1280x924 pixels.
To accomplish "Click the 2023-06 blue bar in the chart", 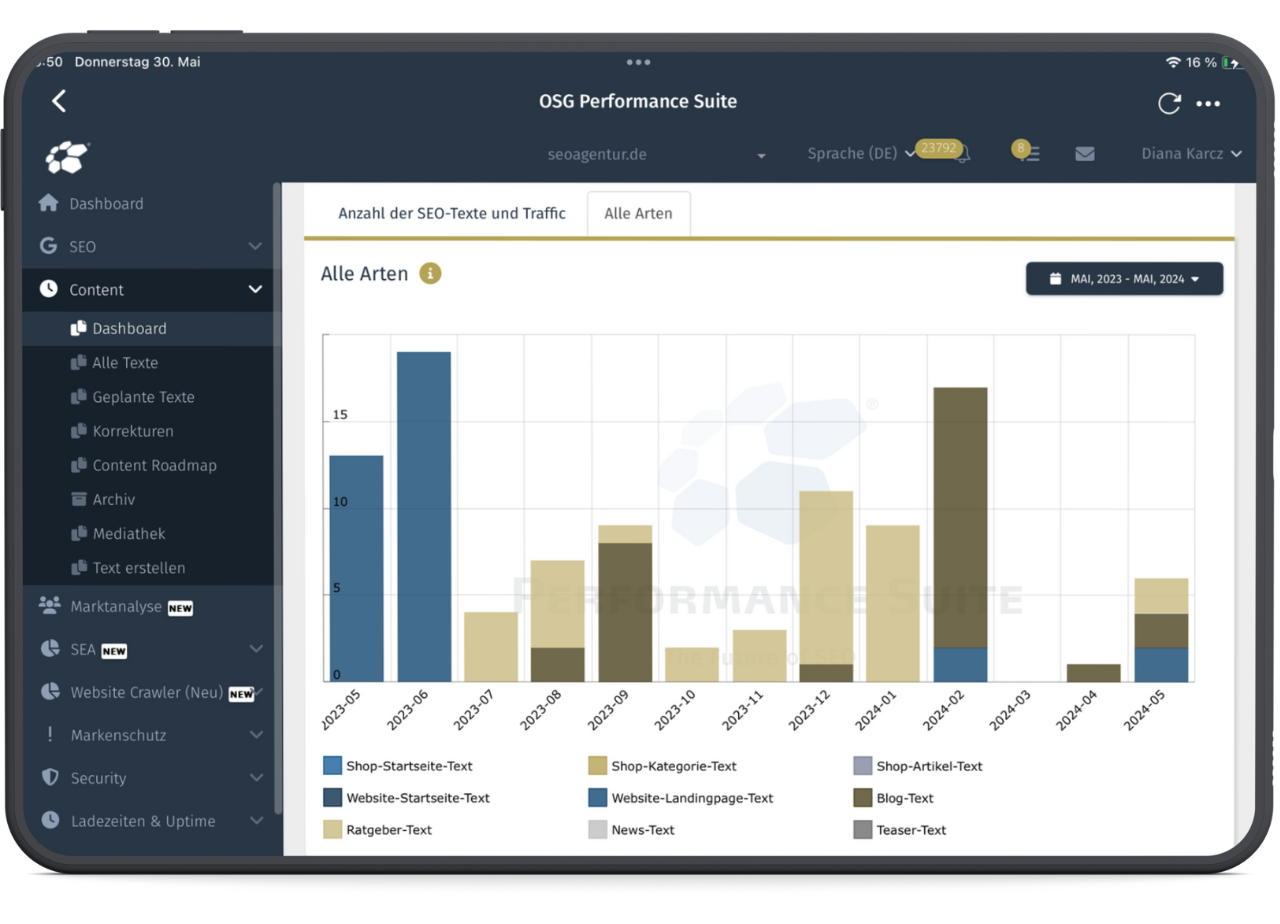I will [424, 517].
